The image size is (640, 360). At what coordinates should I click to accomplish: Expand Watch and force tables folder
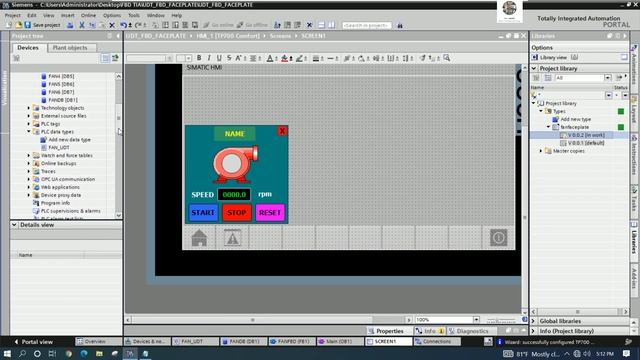tap(29, 156)
